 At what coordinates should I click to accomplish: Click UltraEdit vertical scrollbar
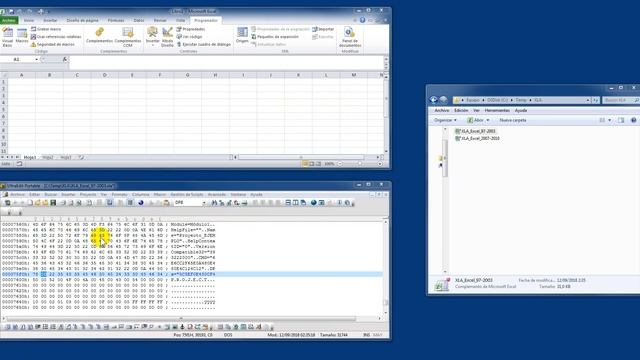[x=386, y=267]
